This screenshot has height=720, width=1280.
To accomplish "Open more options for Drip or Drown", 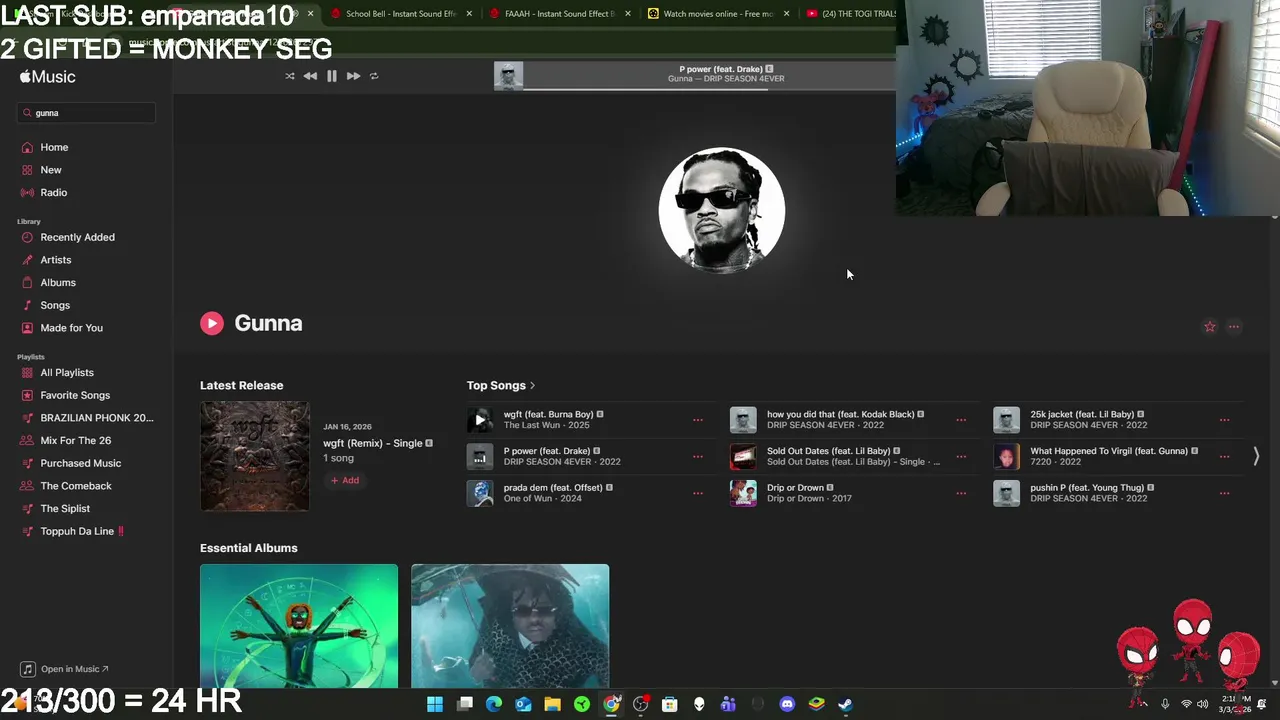I will click(x=961, y=493).
